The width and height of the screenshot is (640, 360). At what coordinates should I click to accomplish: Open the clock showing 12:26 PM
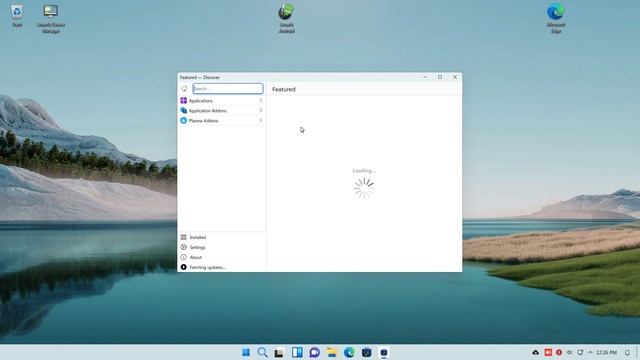click(x=606, y=352)
